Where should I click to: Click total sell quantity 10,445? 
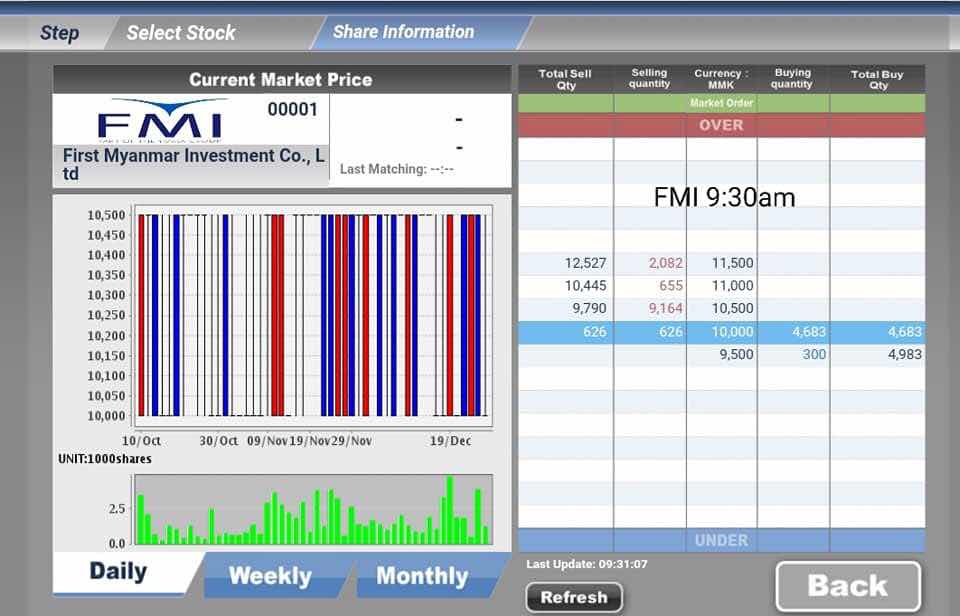pyautogui.click(x=585, y=285)
